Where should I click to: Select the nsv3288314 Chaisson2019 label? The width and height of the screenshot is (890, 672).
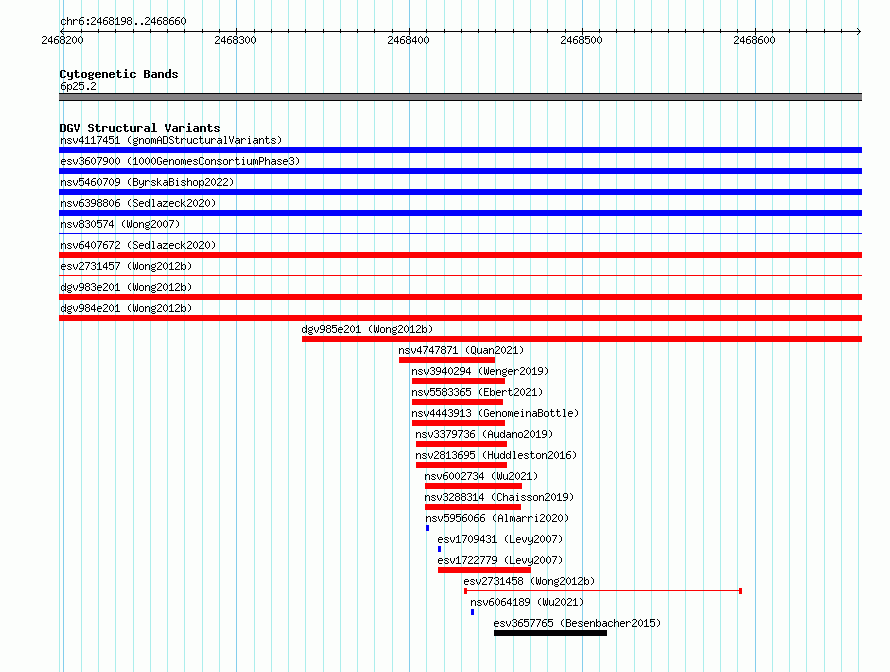click(x=499, y=497)
